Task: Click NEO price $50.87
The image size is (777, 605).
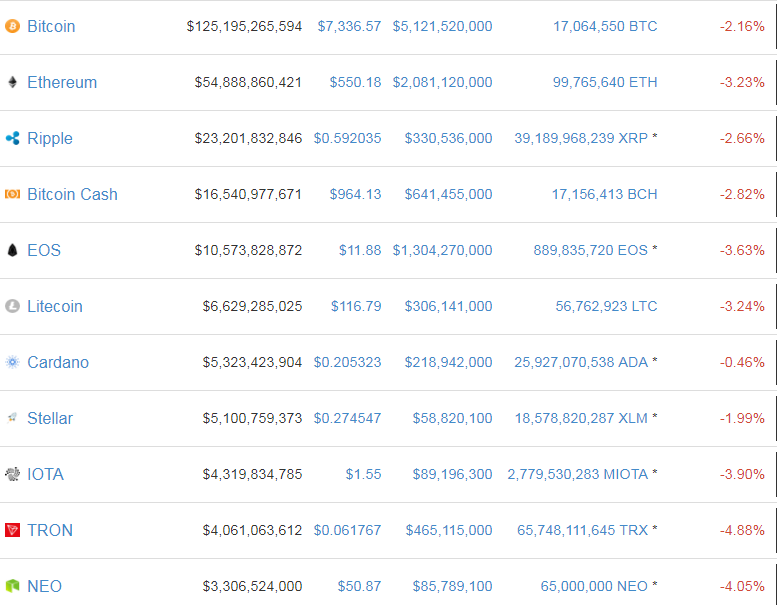Action: pos(359,586)
